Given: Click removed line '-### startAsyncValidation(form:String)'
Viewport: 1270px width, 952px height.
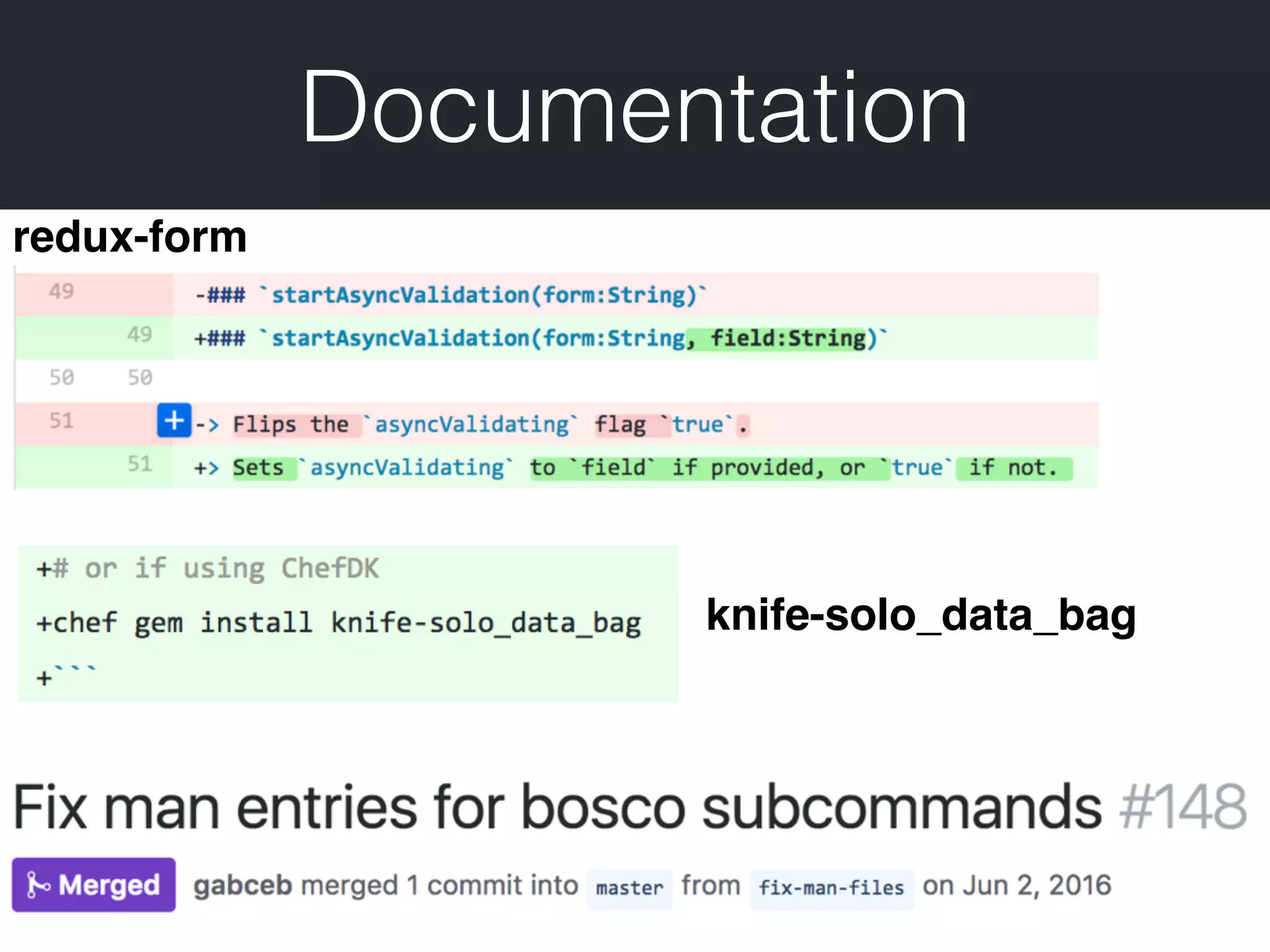Looking at the screenshot, I should click(557, 294).
